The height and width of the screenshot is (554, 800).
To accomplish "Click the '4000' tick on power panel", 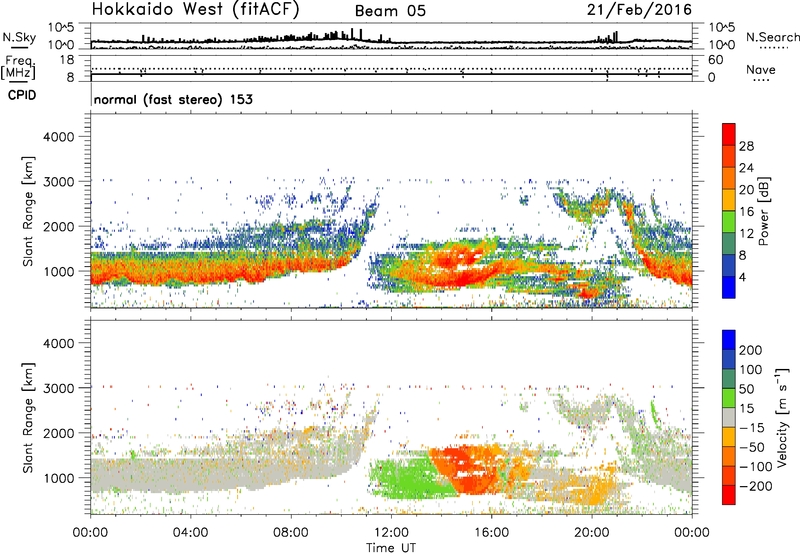I will pos(58,137).
